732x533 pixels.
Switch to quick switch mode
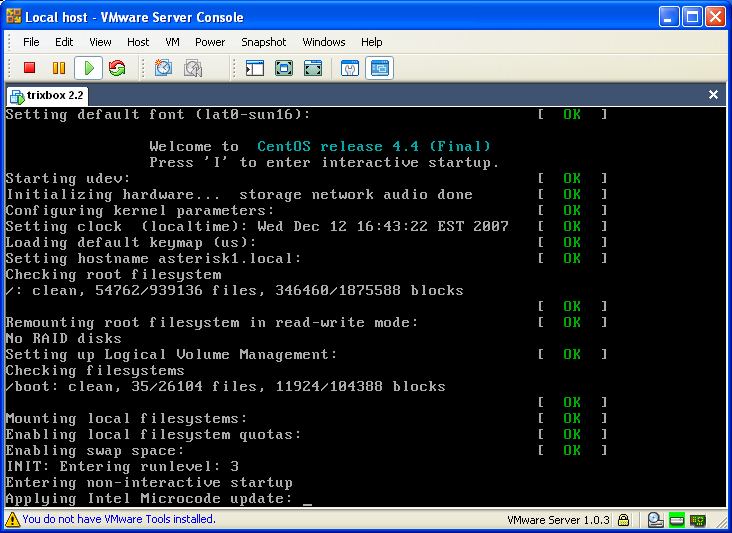[x=313, y=68]
